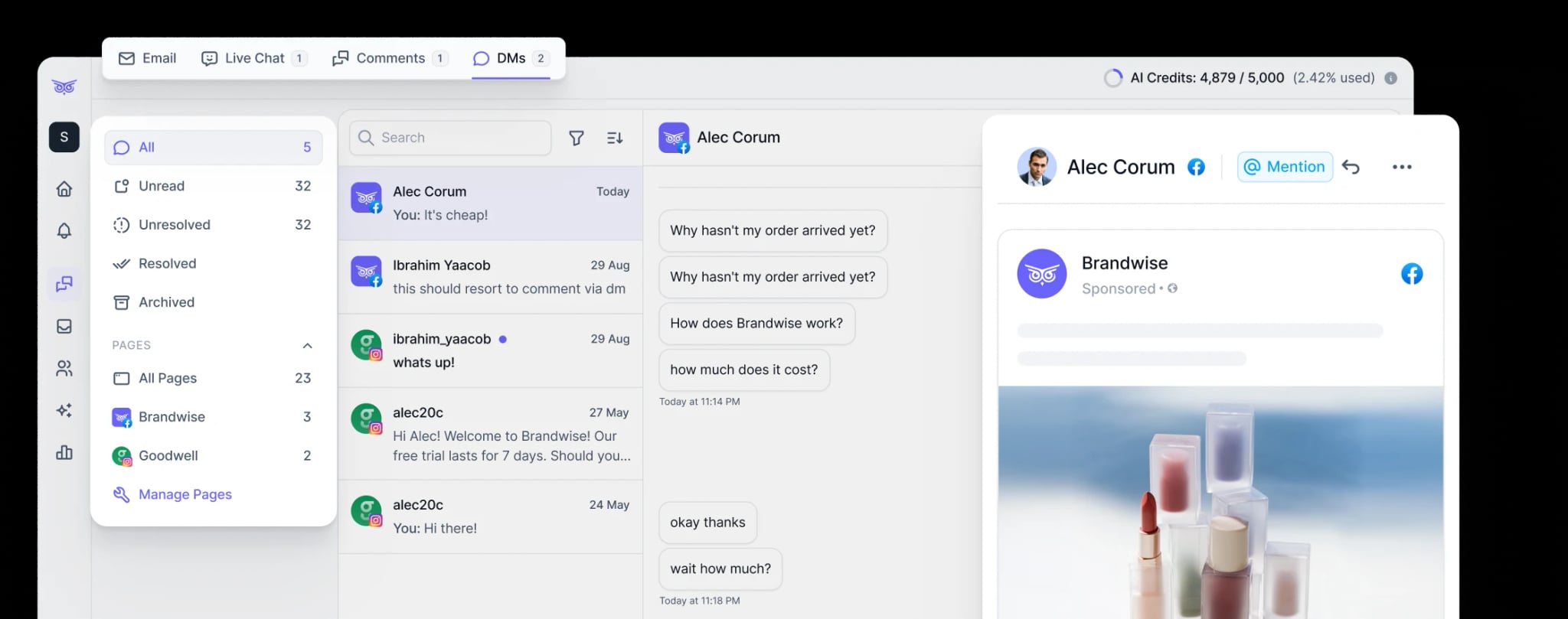Click the Brandwise name on sponsored post
Image resolution: width=1568 pixels, height=619 pixels.
[x=1125, y=263]
